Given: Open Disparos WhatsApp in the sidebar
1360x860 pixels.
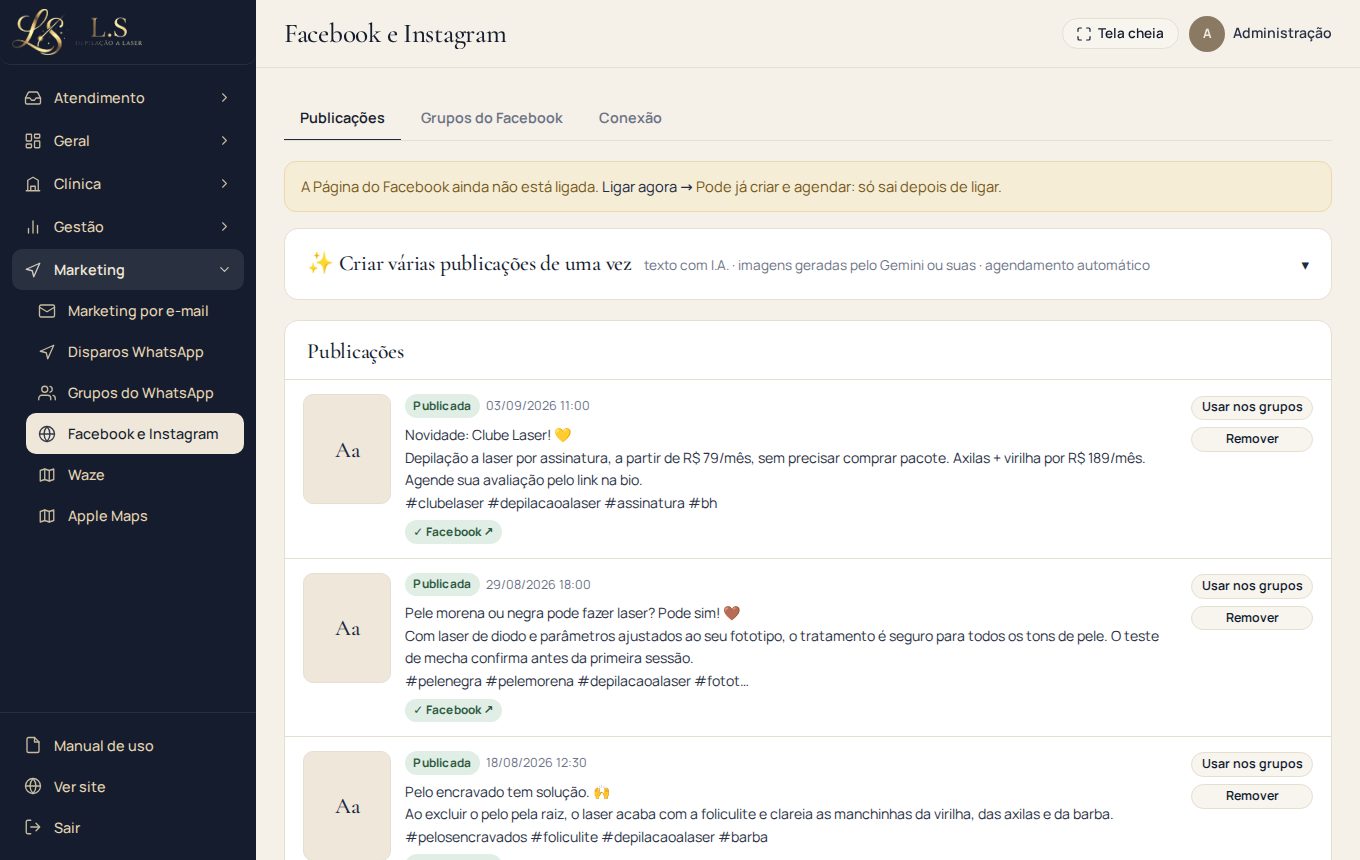Looking at the screenshot, I should (135, 352).
